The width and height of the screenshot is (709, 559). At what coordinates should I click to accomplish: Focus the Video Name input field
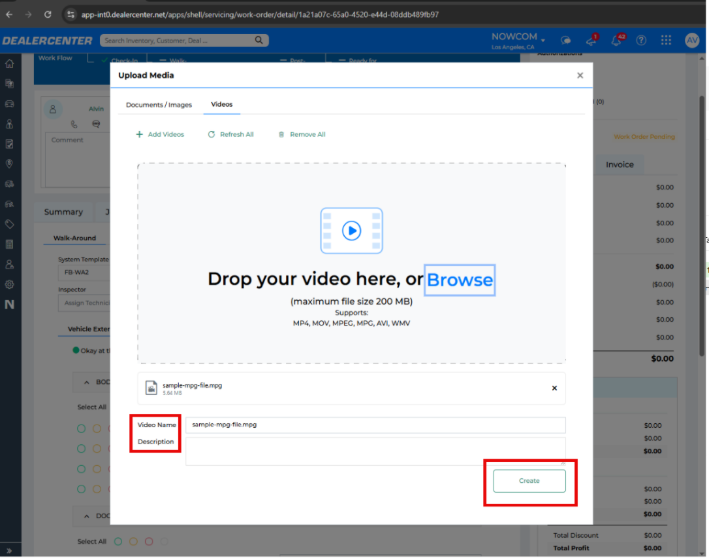[x=375, y=425]
